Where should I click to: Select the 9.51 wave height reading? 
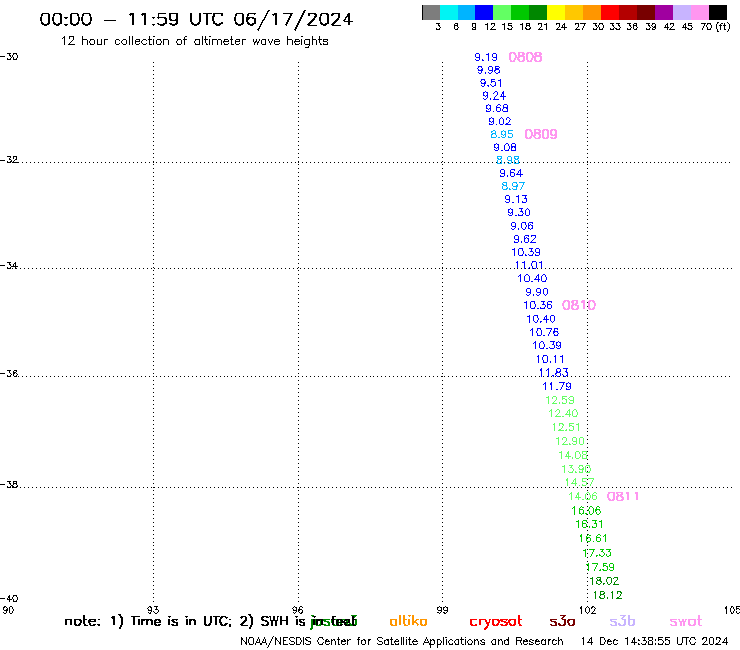(x=491, y=83)
